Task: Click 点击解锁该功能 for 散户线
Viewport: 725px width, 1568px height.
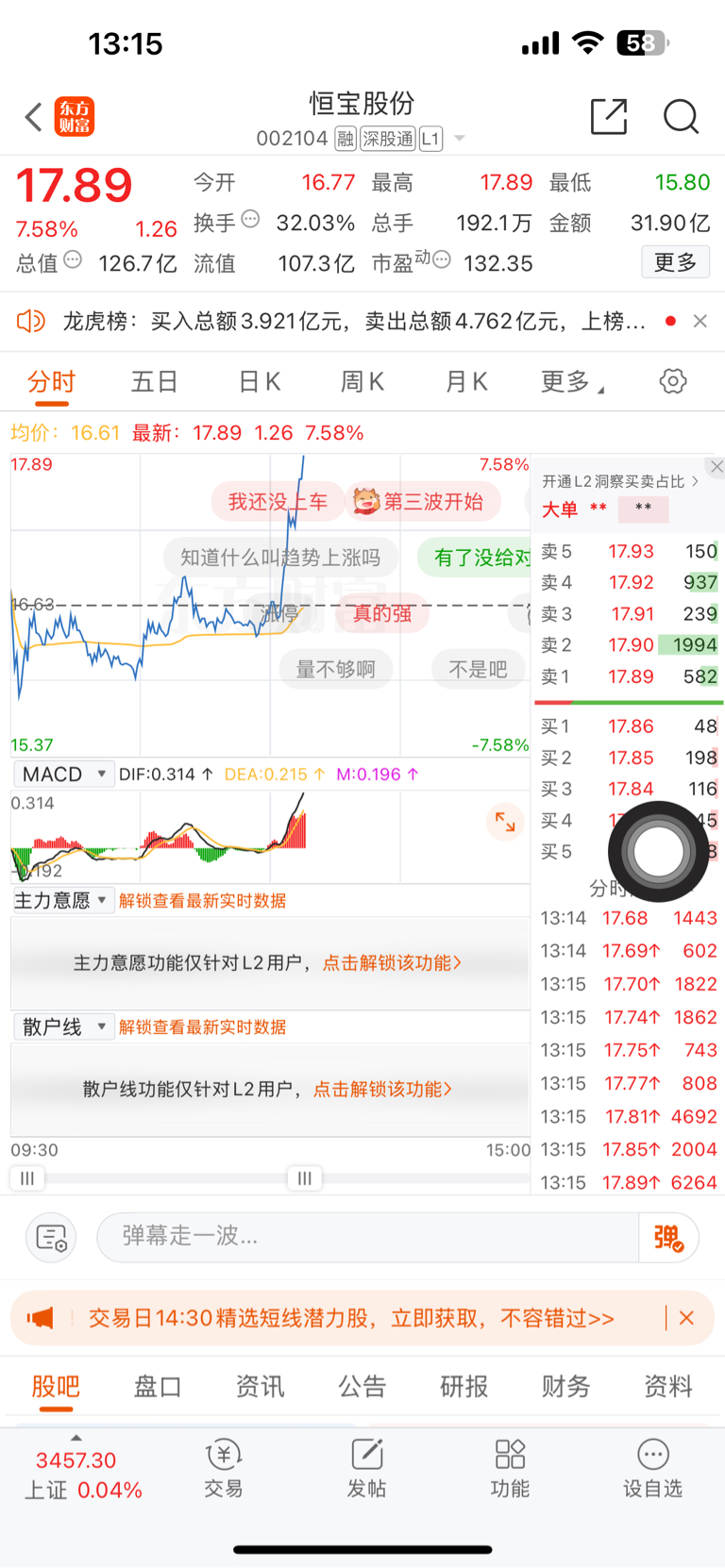Action: (382, 1090)
